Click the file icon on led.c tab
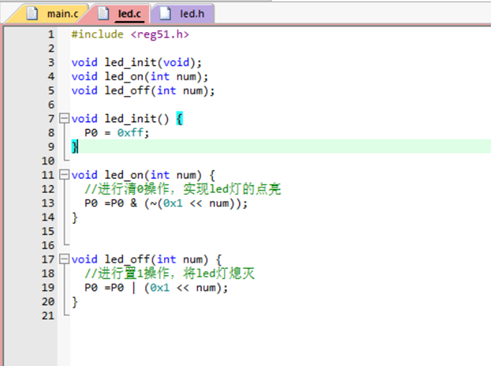 click(103, 14)
